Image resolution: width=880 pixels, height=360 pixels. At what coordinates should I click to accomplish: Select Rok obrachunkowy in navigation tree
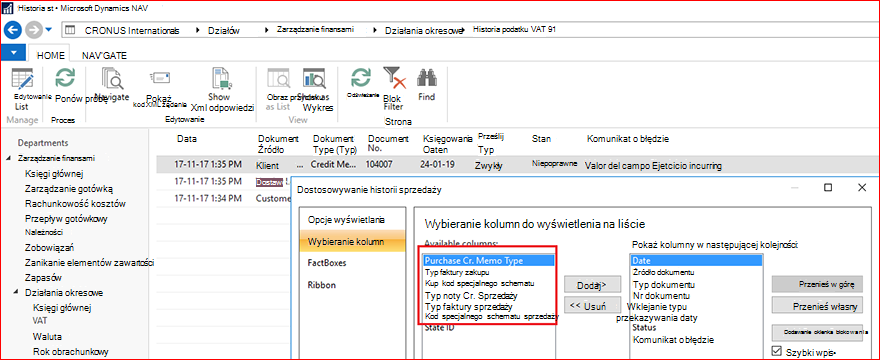(x=70, y=352)
